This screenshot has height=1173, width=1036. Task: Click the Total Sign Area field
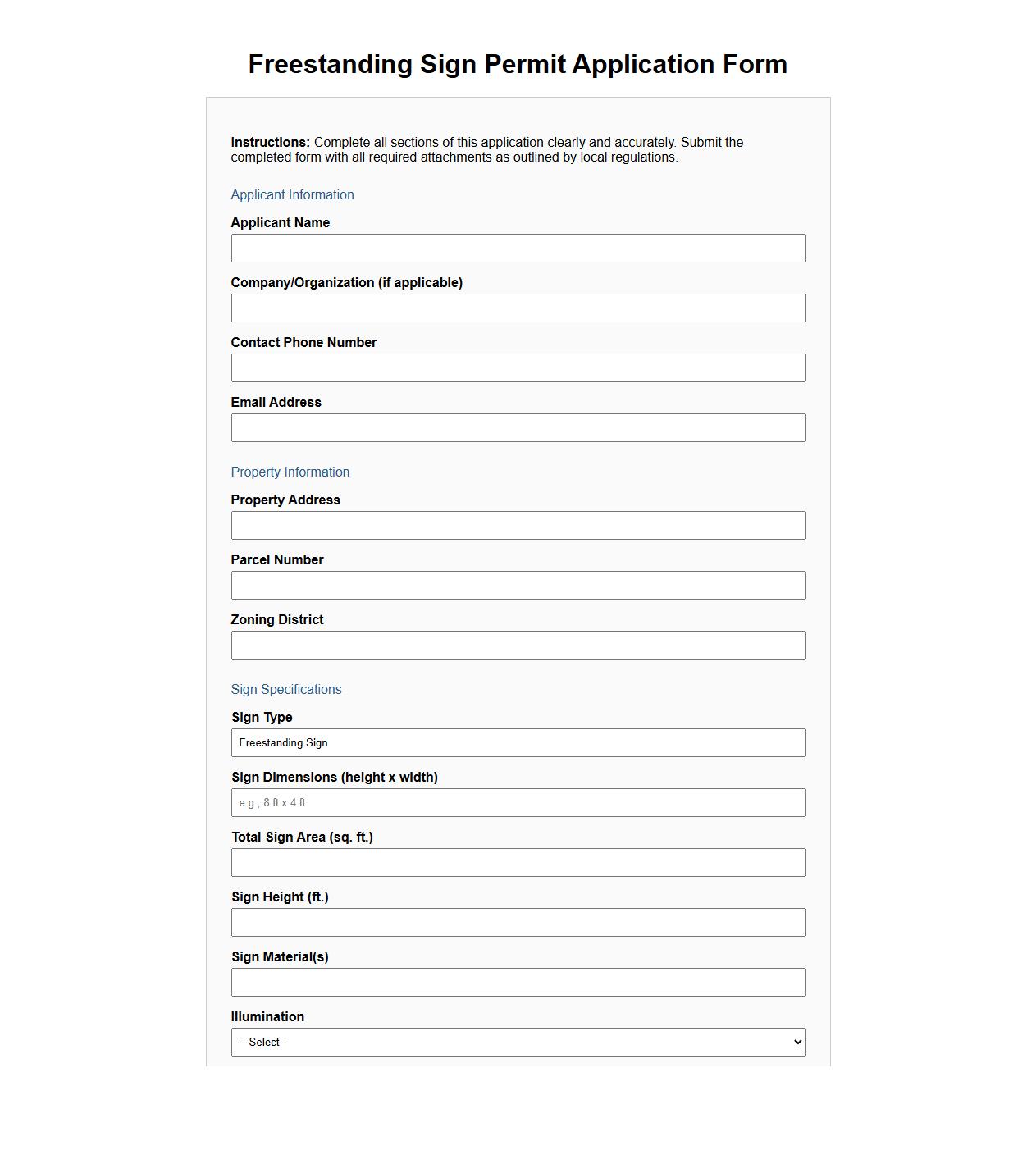tap(518, 862)
